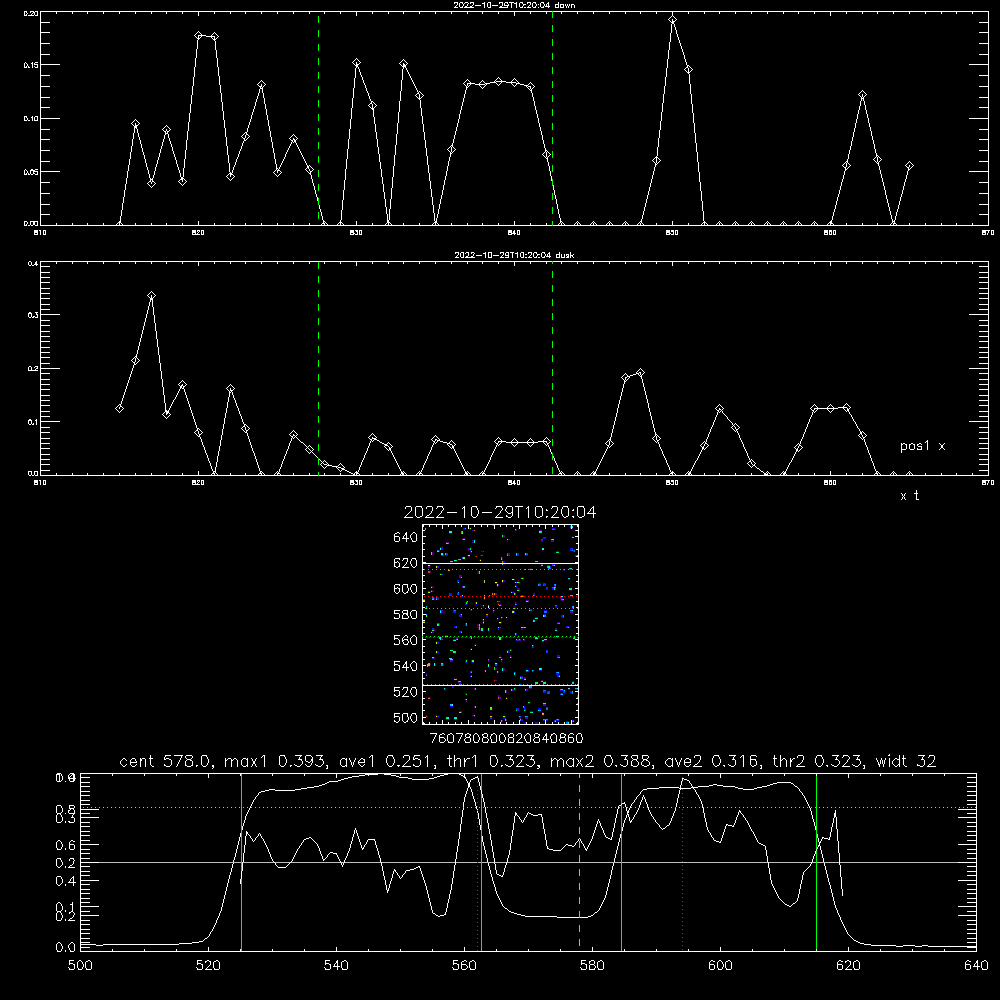The image size is (1000, 1000).
Task: Click the 'pos1 x' label
Action: click(x=922, y=446)
